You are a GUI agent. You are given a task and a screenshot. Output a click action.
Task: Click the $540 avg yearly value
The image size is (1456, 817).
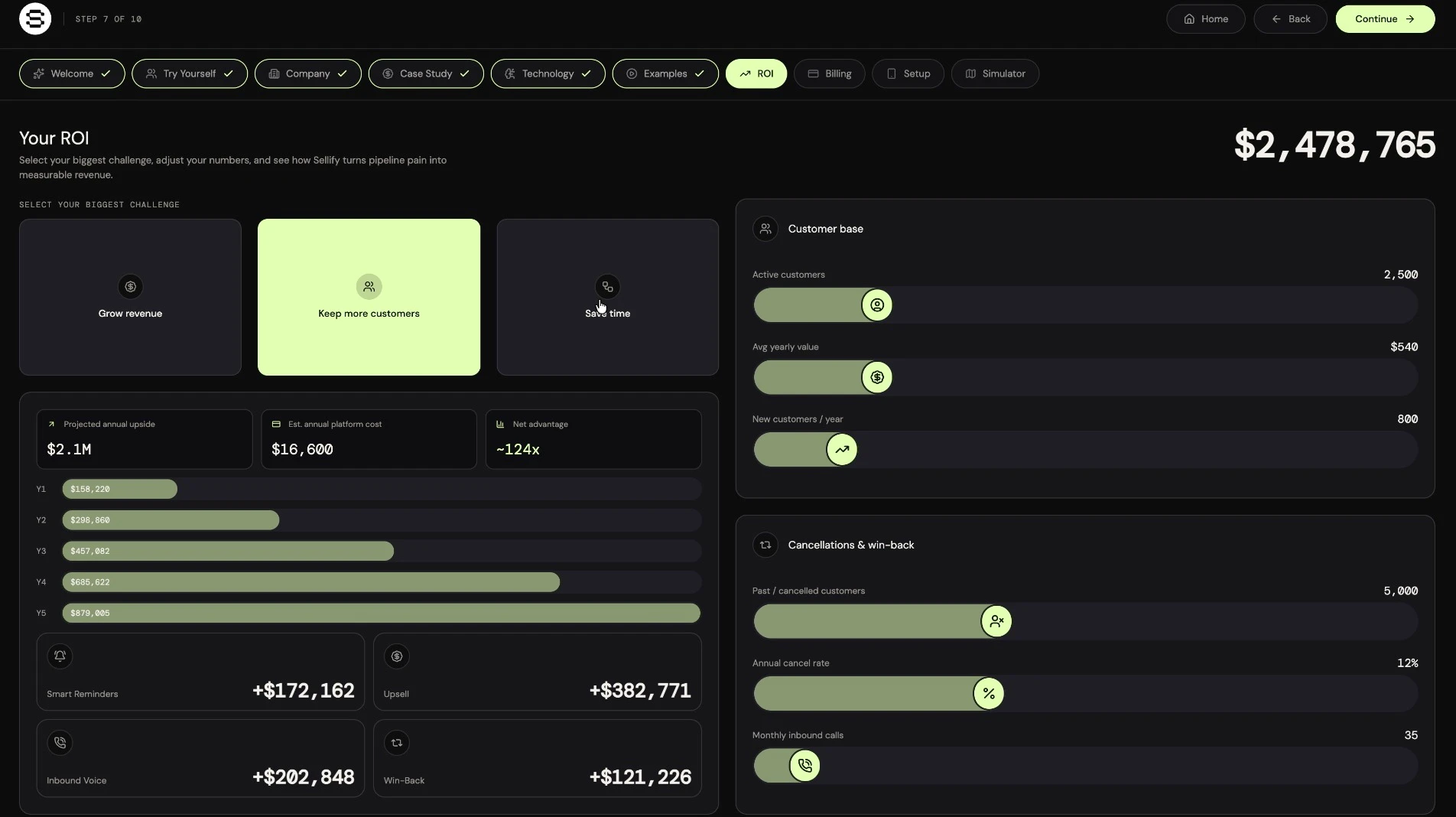coord(1404,347)
